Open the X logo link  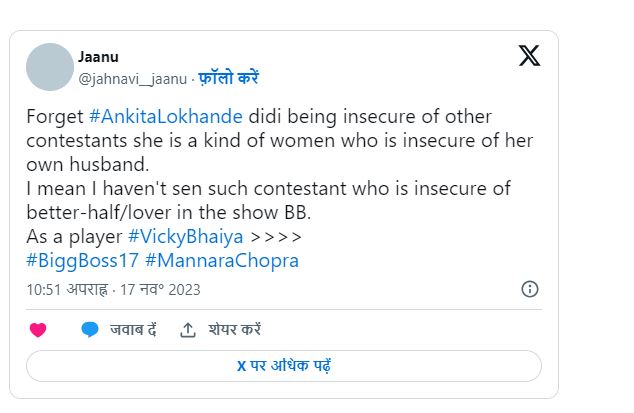click(529, 55)
